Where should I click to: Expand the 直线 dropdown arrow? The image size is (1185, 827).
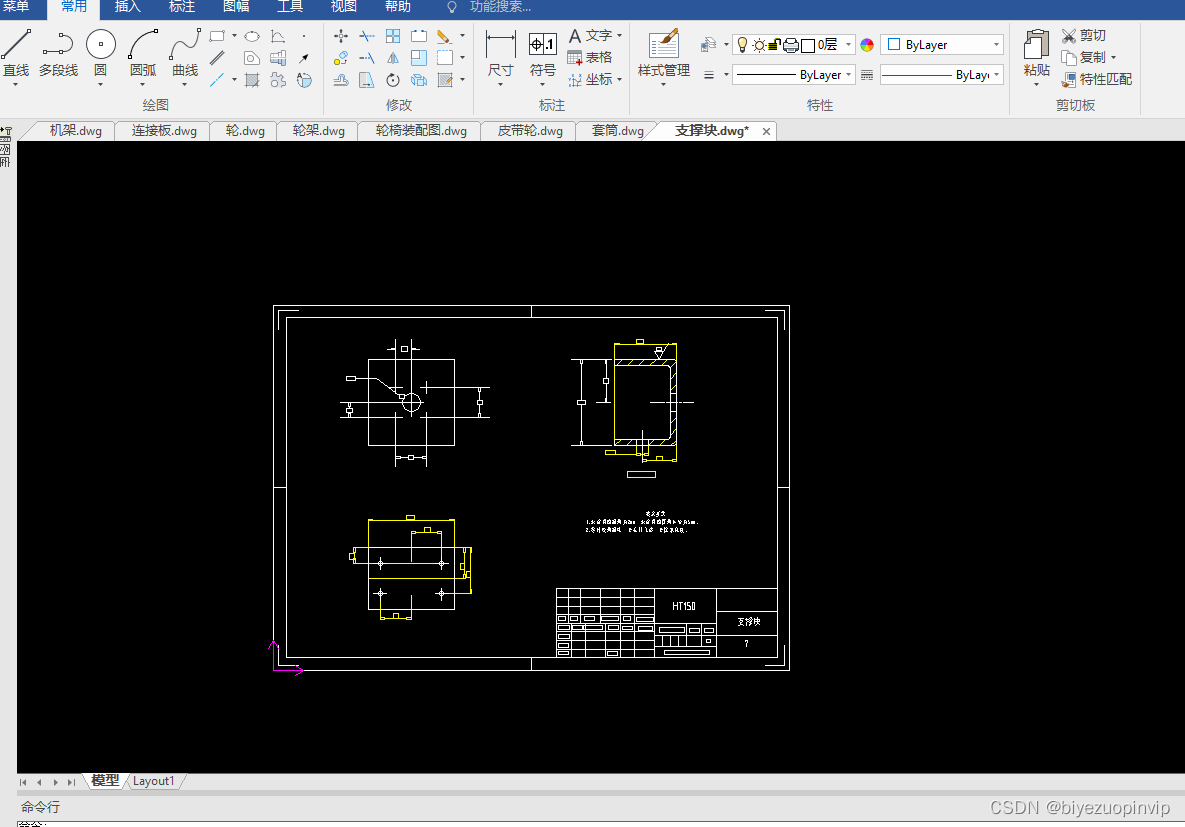[x=15, y=85]
